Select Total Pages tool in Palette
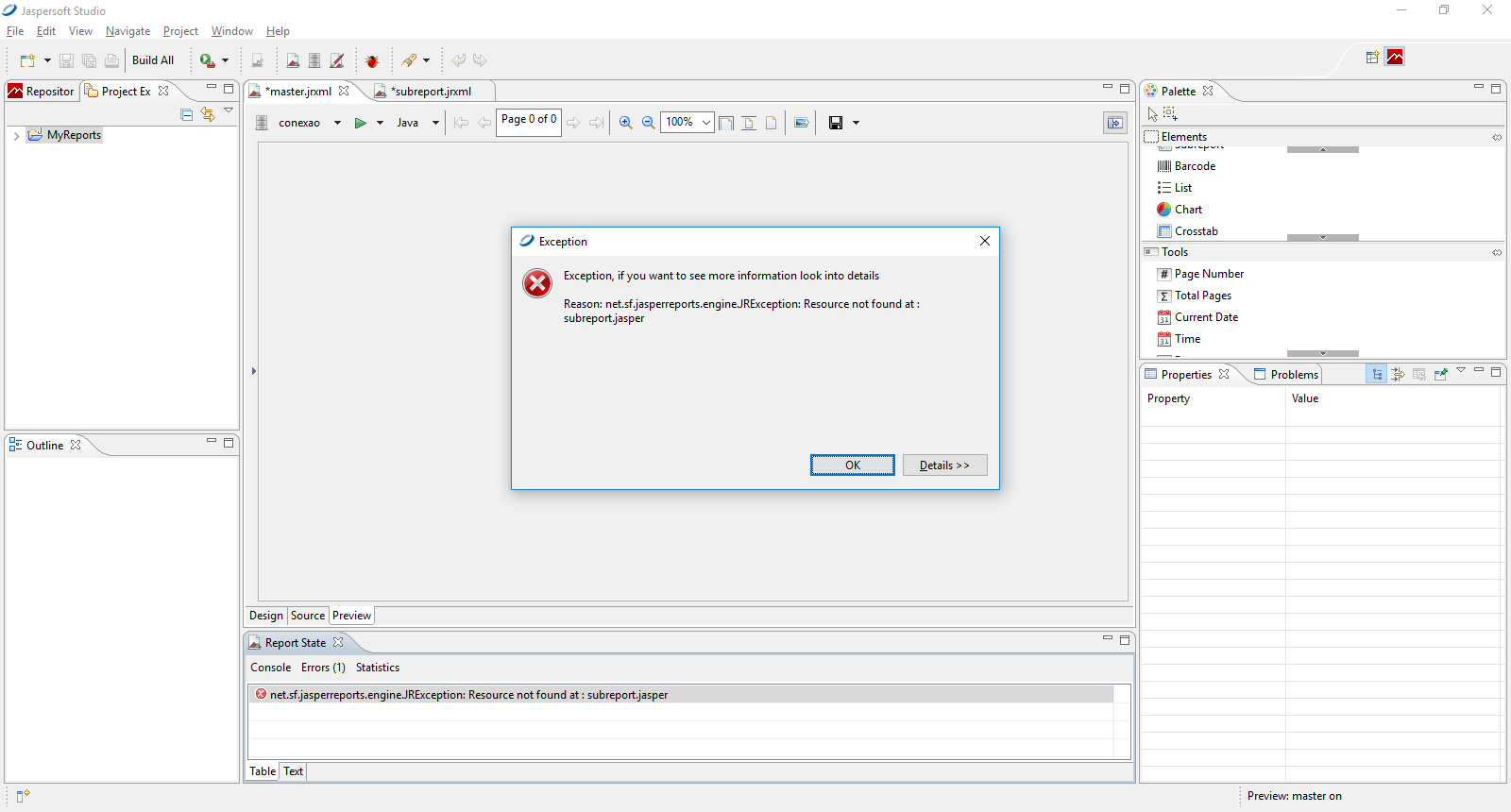Viewport: 1511px width, 812px height. 1195,296
